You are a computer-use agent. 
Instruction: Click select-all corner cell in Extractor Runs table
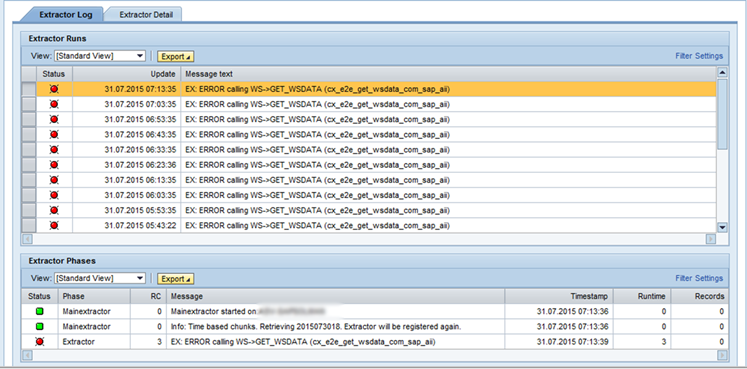[29, 74]
